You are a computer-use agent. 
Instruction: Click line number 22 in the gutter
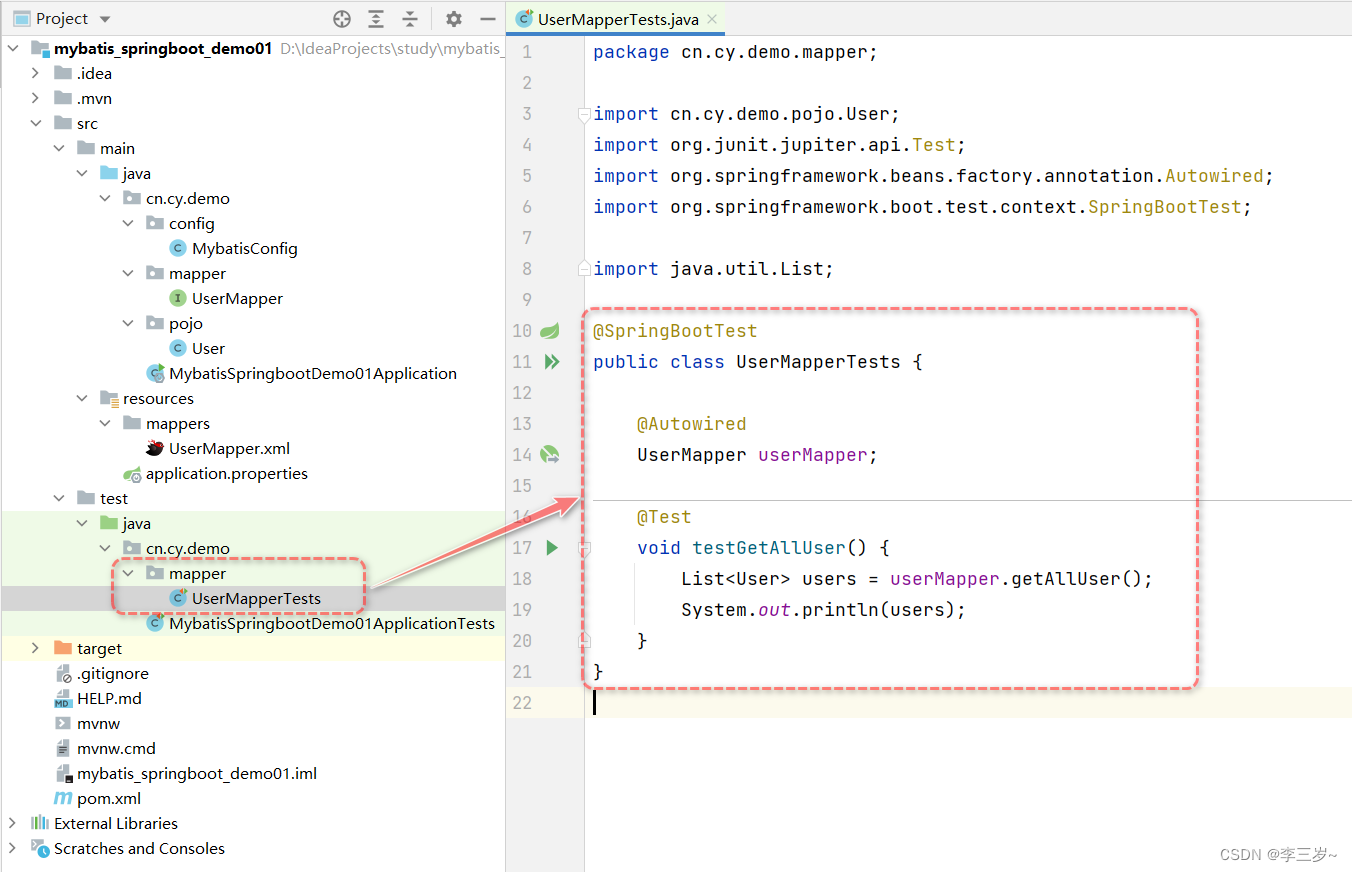(x=522, y=703)
